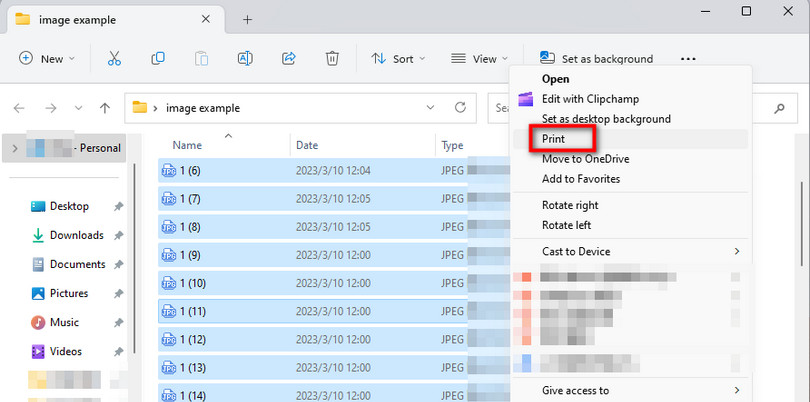This screenshot has width=810, height=402.
Task: Click the Copy icon in toolbar
Action: (158, 59)
